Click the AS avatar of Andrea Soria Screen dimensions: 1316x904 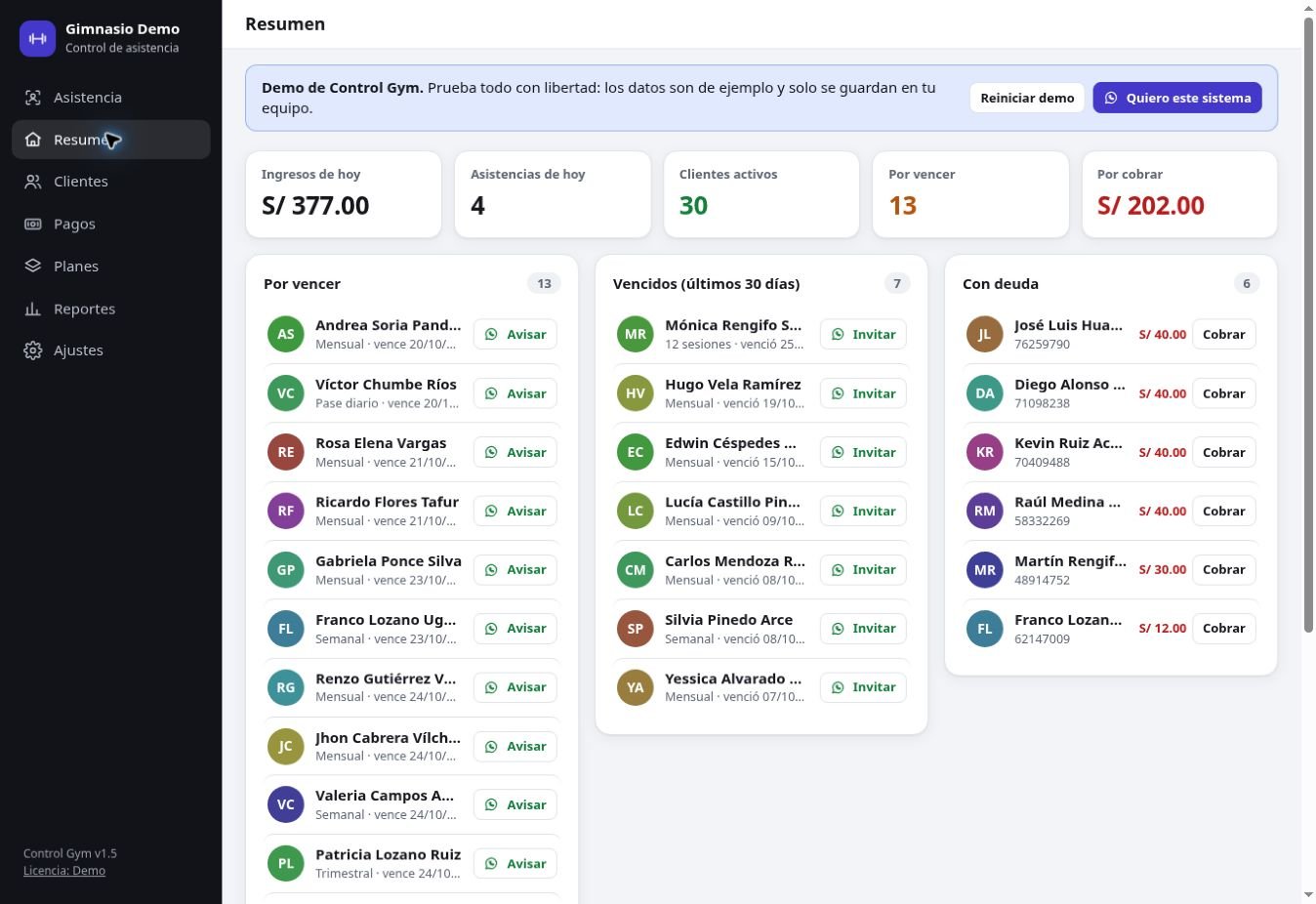tap(286, 334)
